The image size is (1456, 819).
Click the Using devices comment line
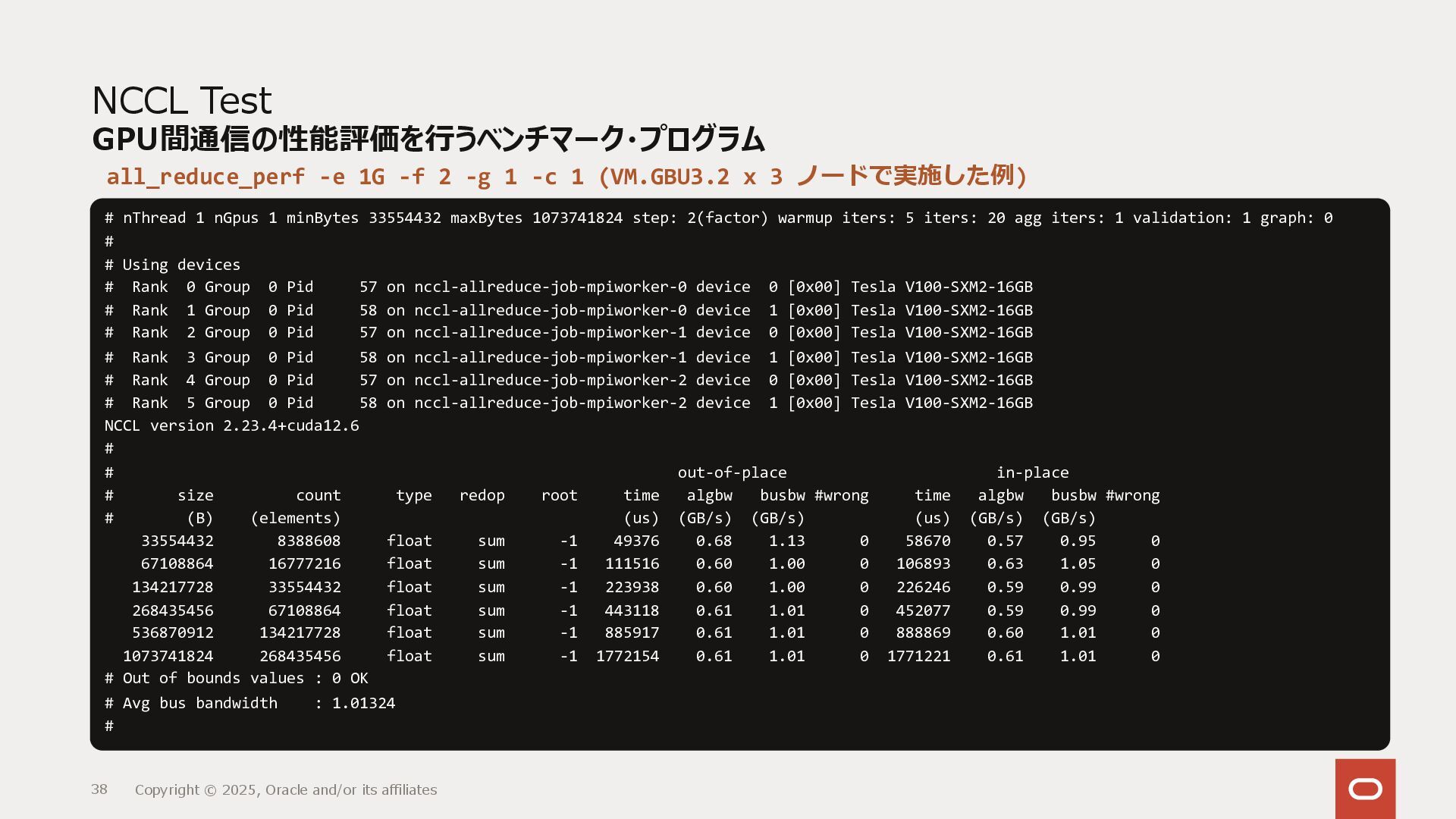173,265
